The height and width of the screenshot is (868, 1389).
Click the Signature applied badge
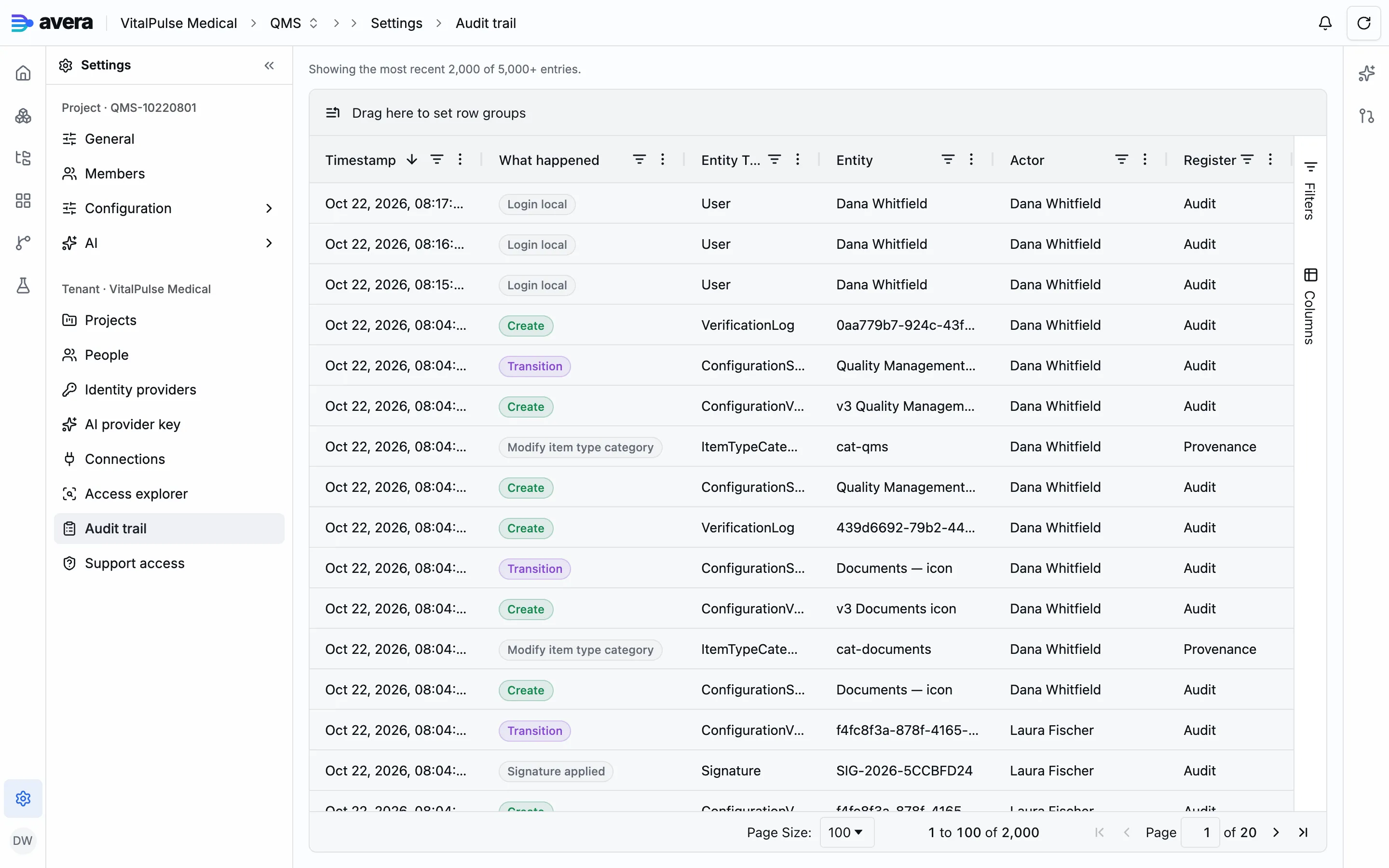(556, 771)
